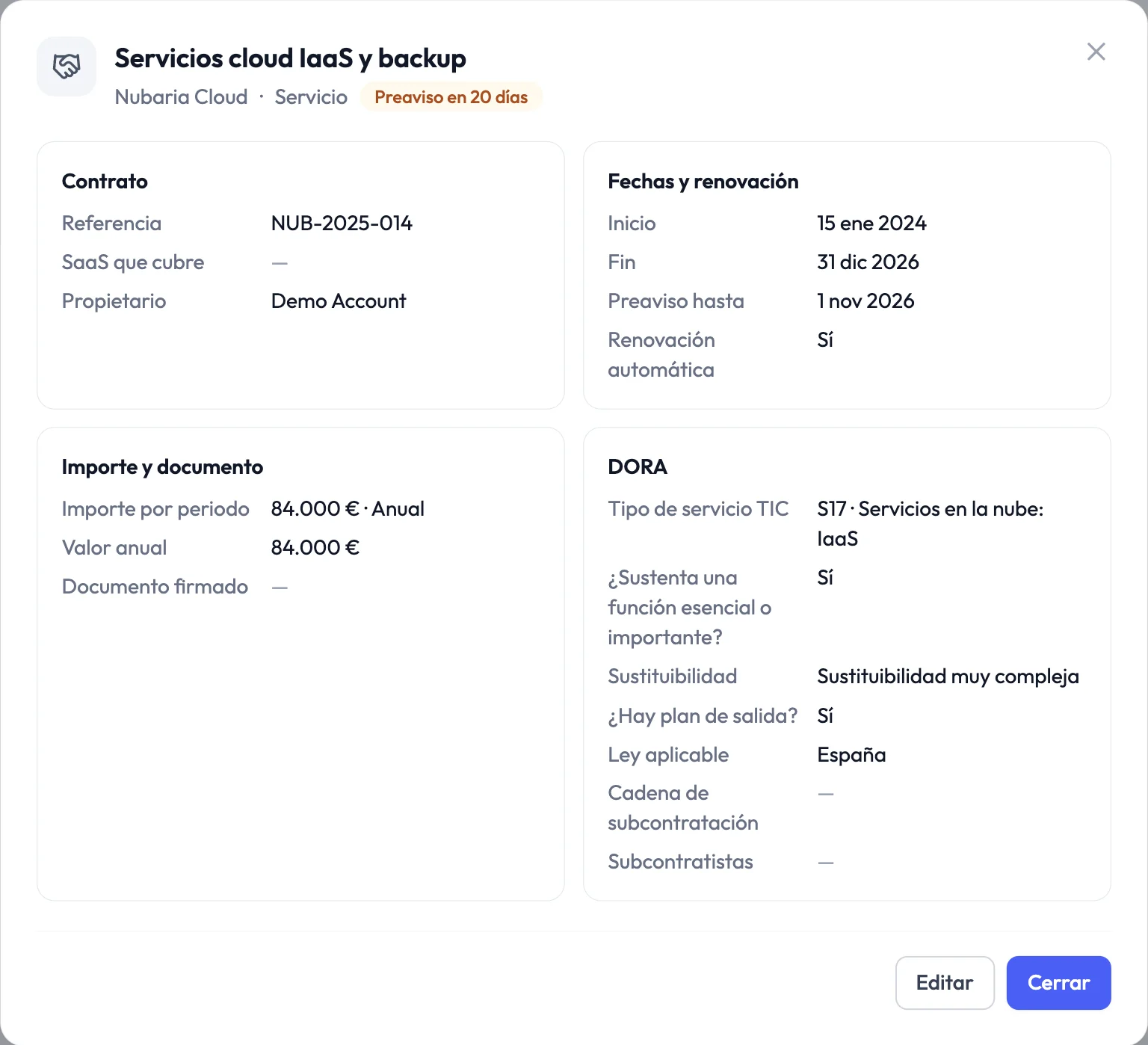Click the '¿Sustenta una función esencial o importante?' label
Screen dimensions: 1148x1045
point(689,608)
